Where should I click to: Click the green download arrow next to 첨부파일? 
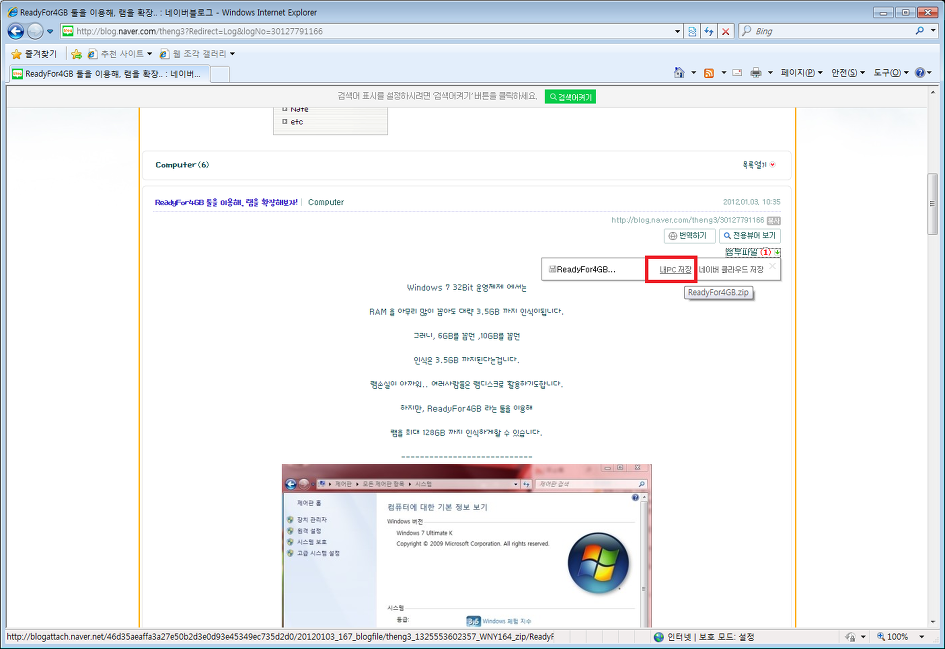click(x=777, y=252)
